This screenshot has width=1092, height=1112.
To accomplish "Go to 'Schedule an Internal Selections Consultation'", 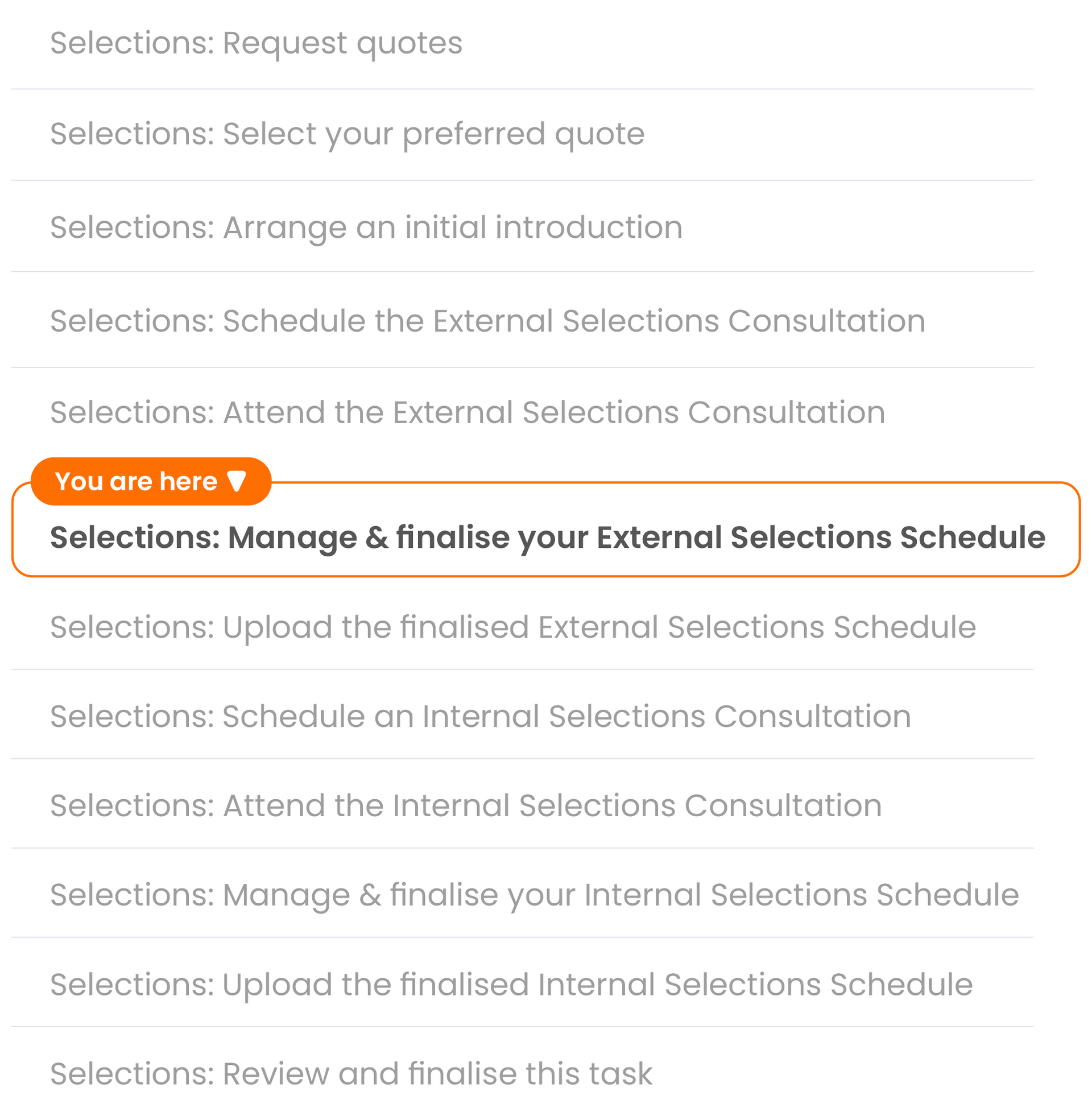I will (480, 717).
